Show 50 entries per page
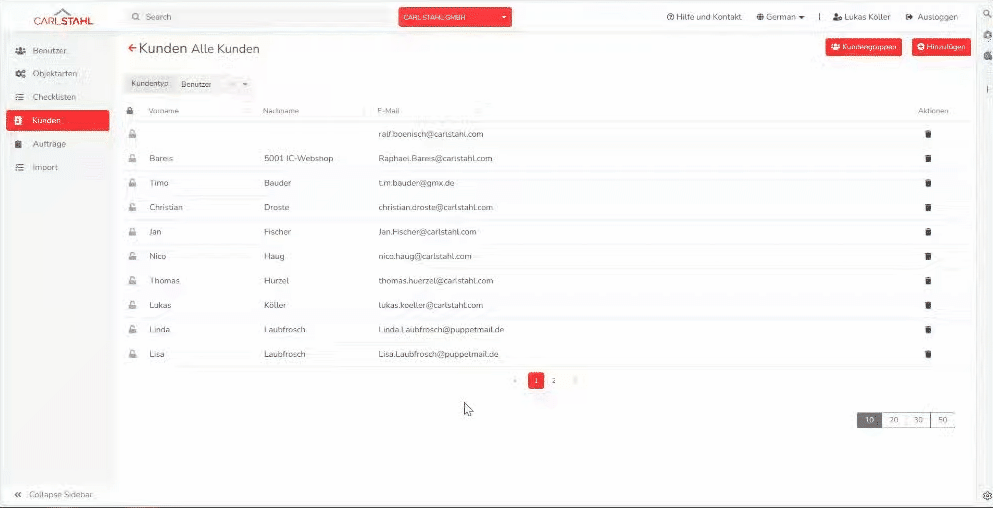 pos(942,420)
